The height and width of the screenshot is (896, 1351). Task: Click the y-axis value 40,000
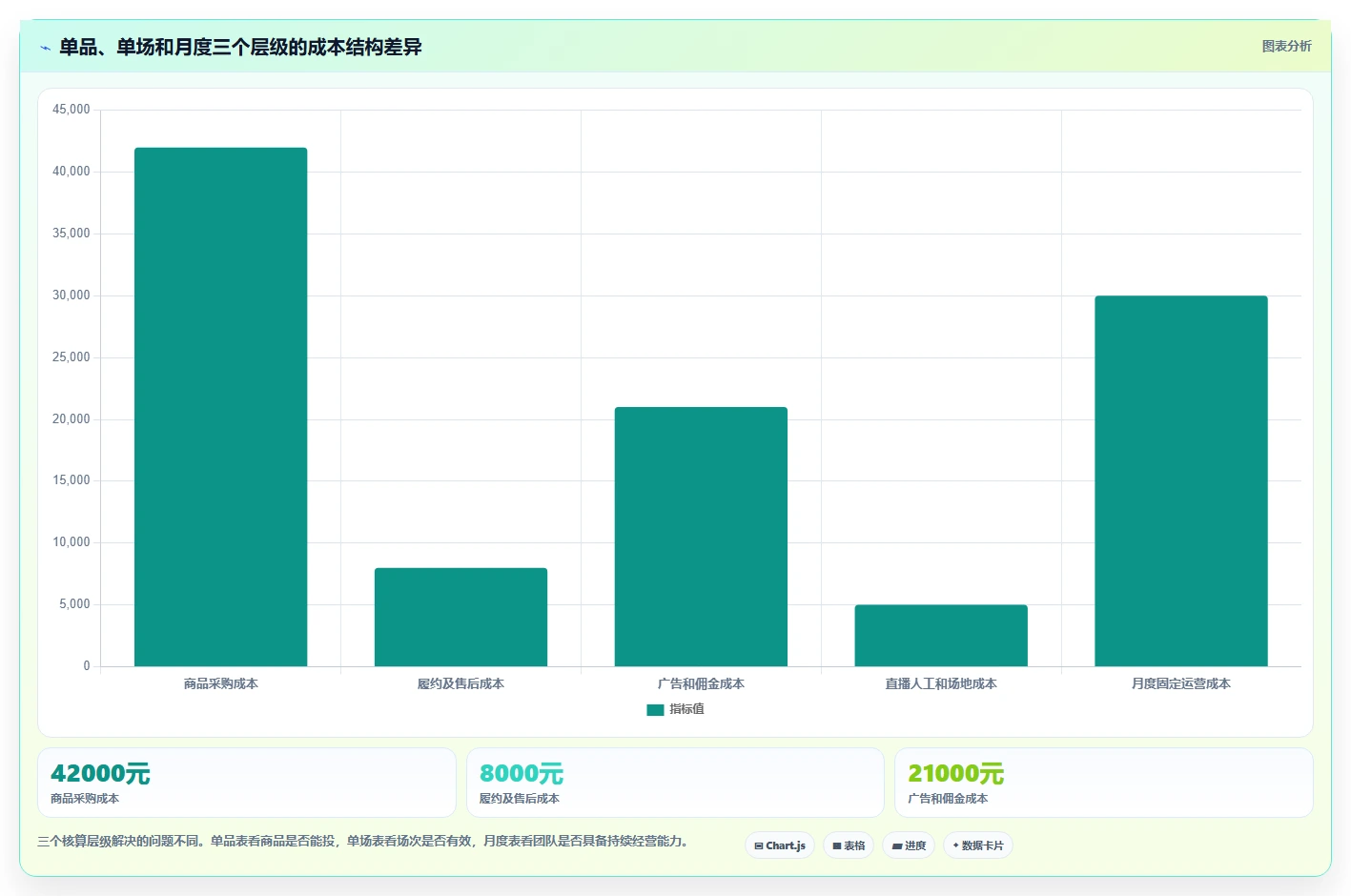coord(72,172)
